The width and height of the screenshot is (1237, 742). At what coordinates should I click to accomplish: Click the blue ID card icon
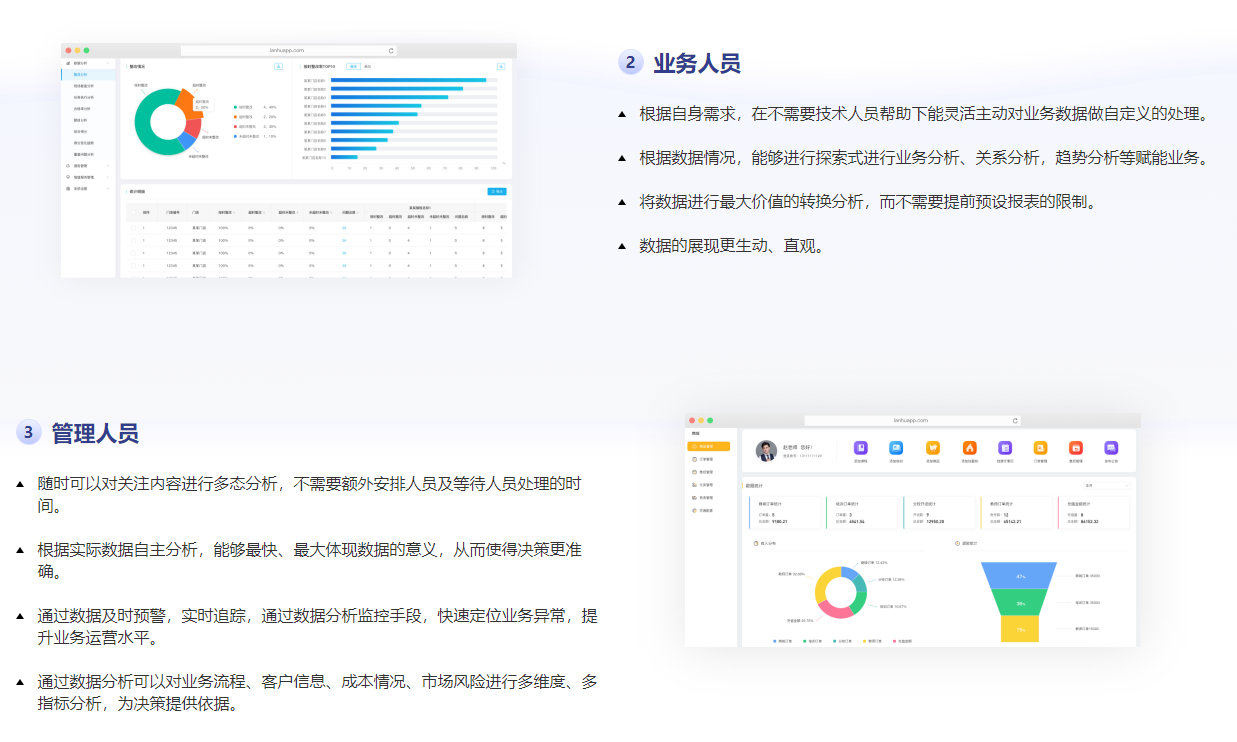coord(896,448)
